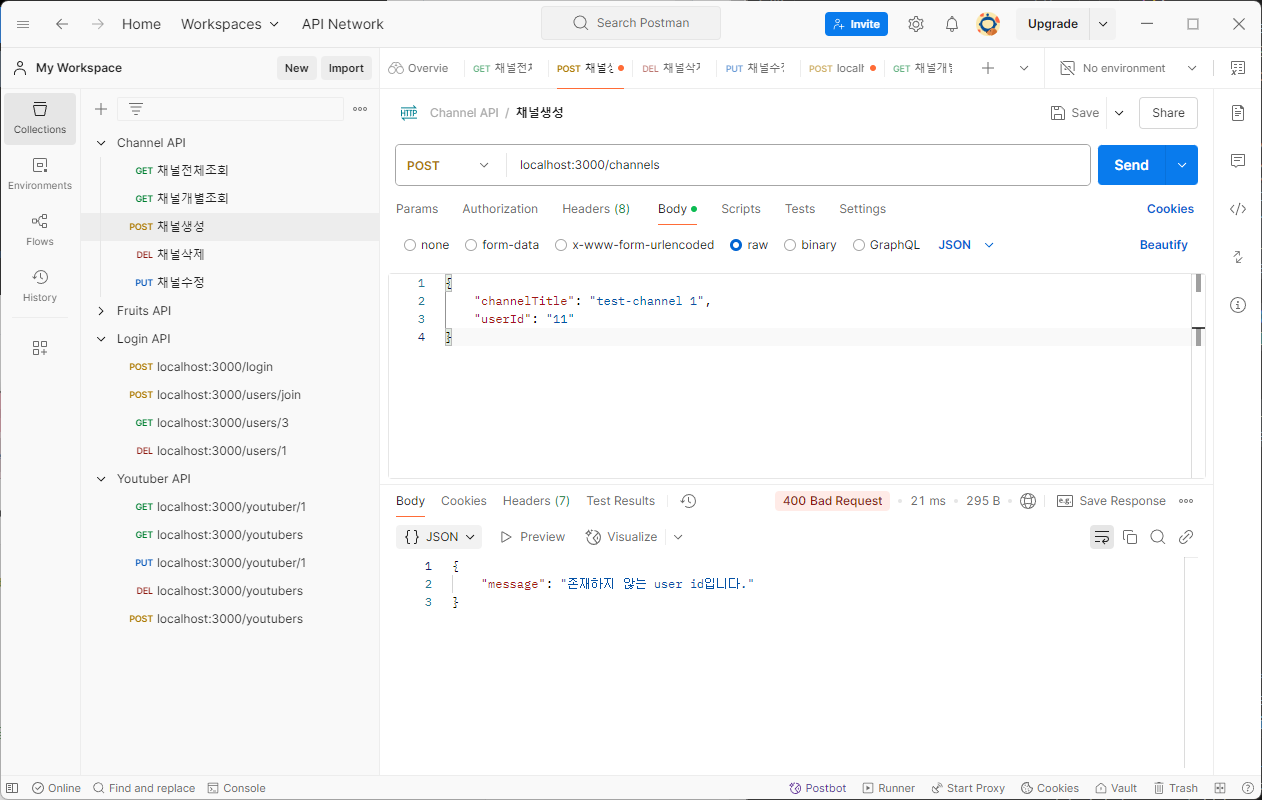Screen dimensions: 1262x800
Task: Switch to Params tab
Action: [417, 209]
